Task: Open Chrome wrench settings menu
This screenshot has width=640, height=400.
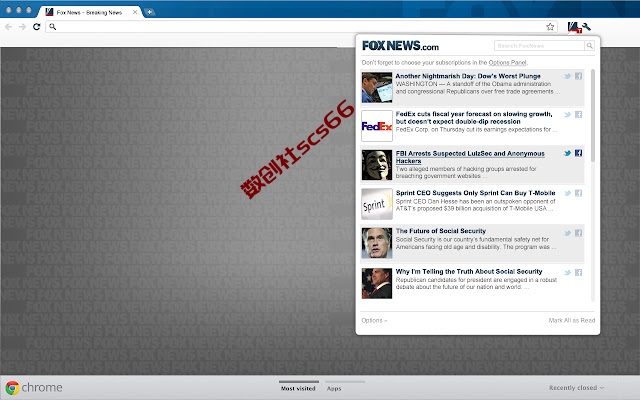Action: point(587,27)
